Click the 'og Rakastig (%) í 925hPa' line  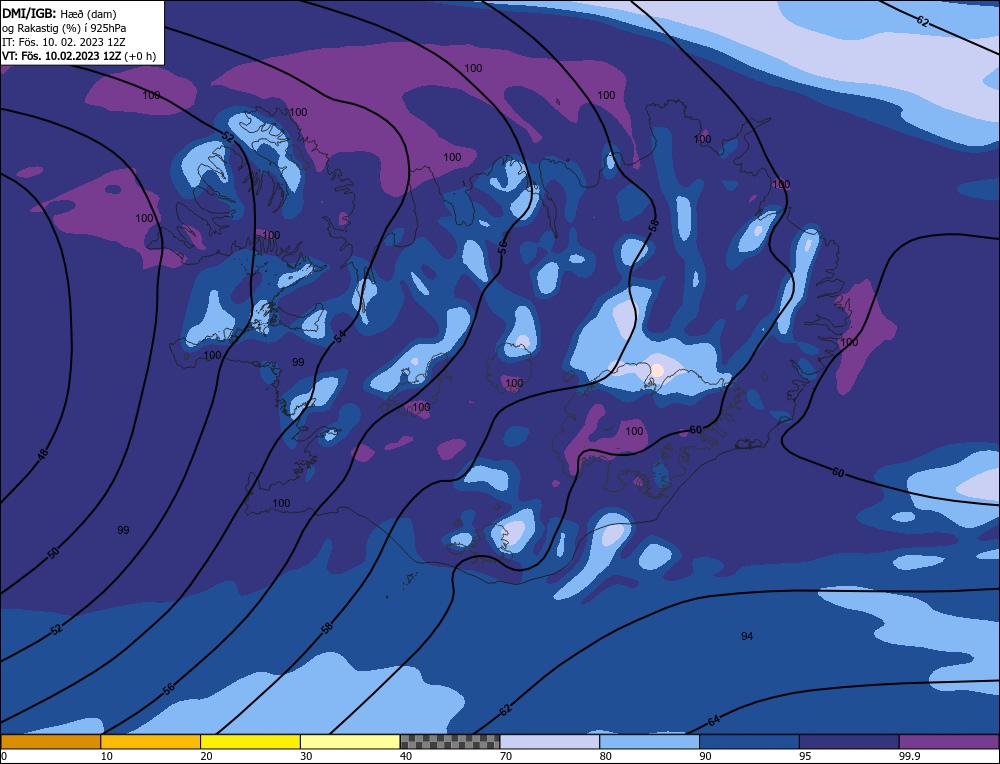(64, 28)
